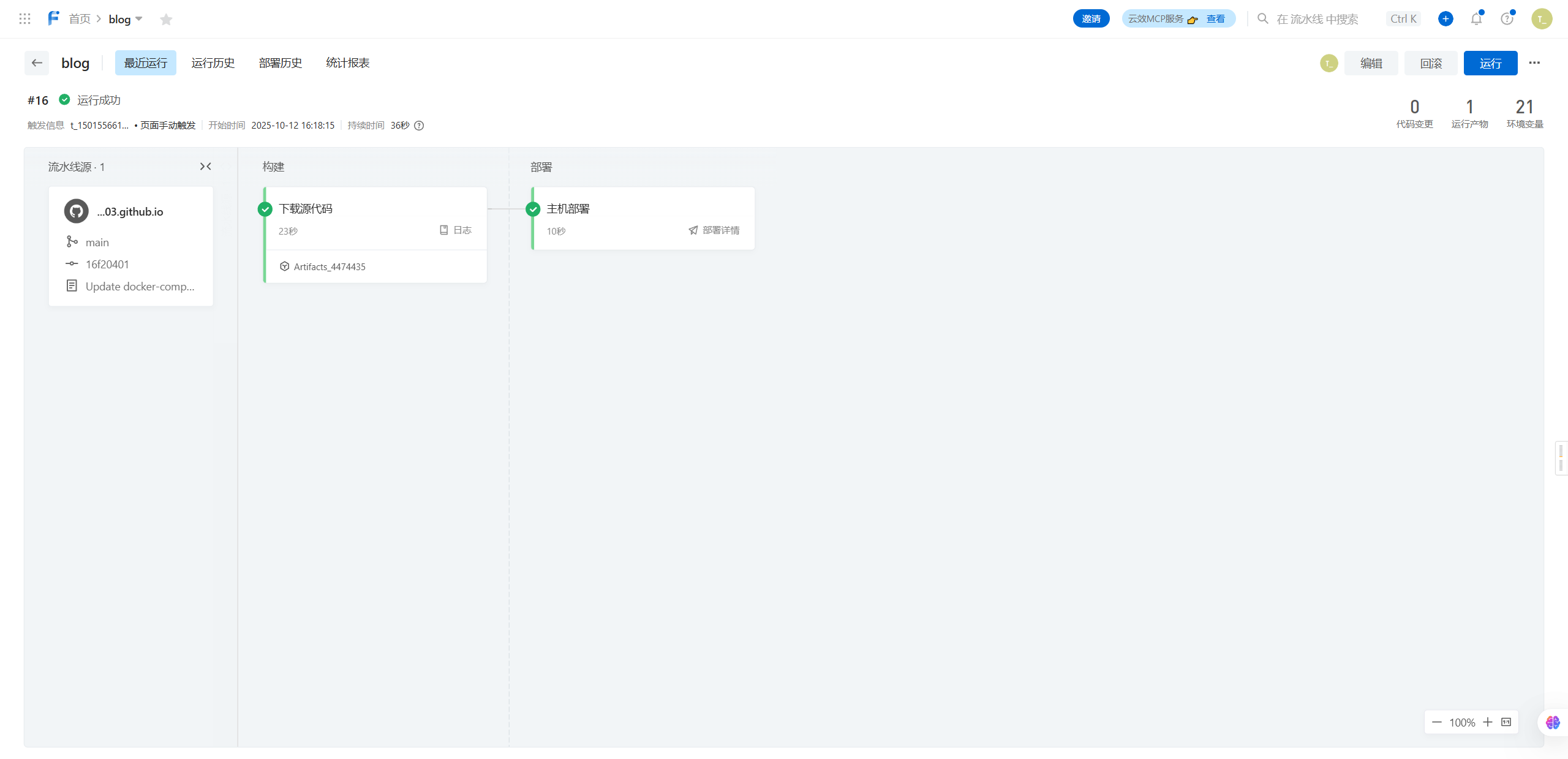Screen dimensions: 1568x759
Task: Switch to the 统计报表 tab
Action: coord(347,63)
